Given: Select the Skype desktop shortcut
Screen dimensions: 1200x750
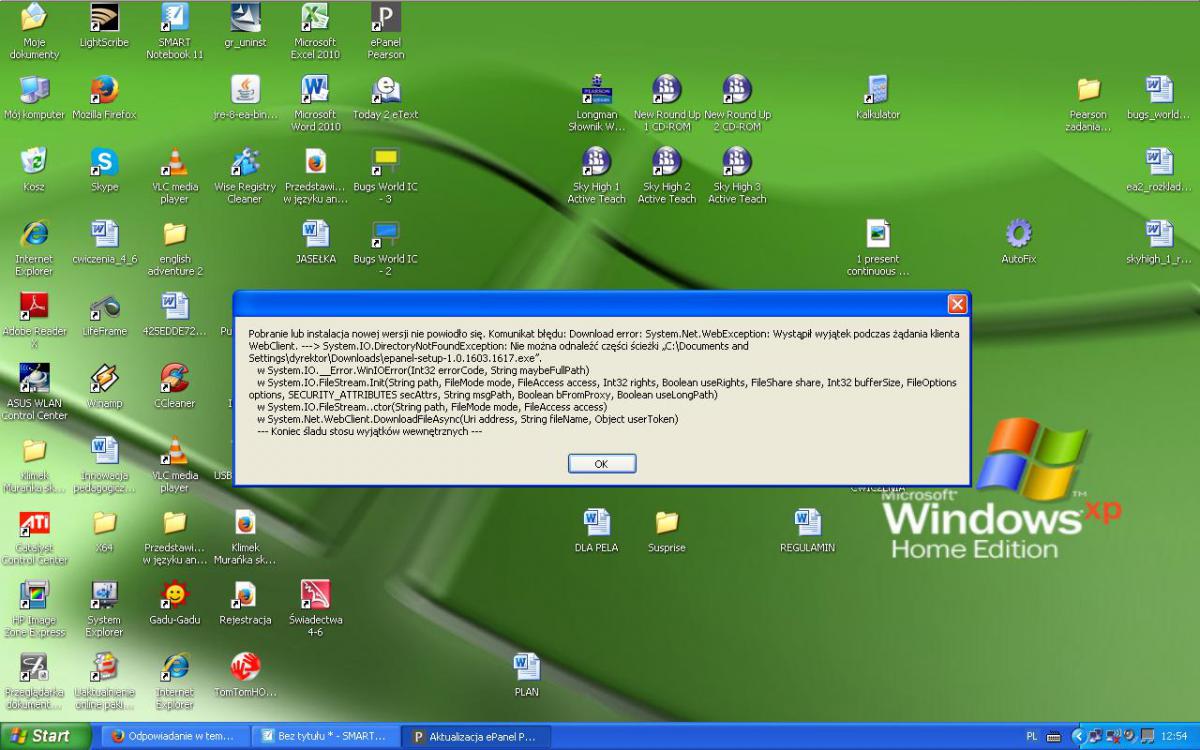Looking at the screenshot, I should pos(104,170).
